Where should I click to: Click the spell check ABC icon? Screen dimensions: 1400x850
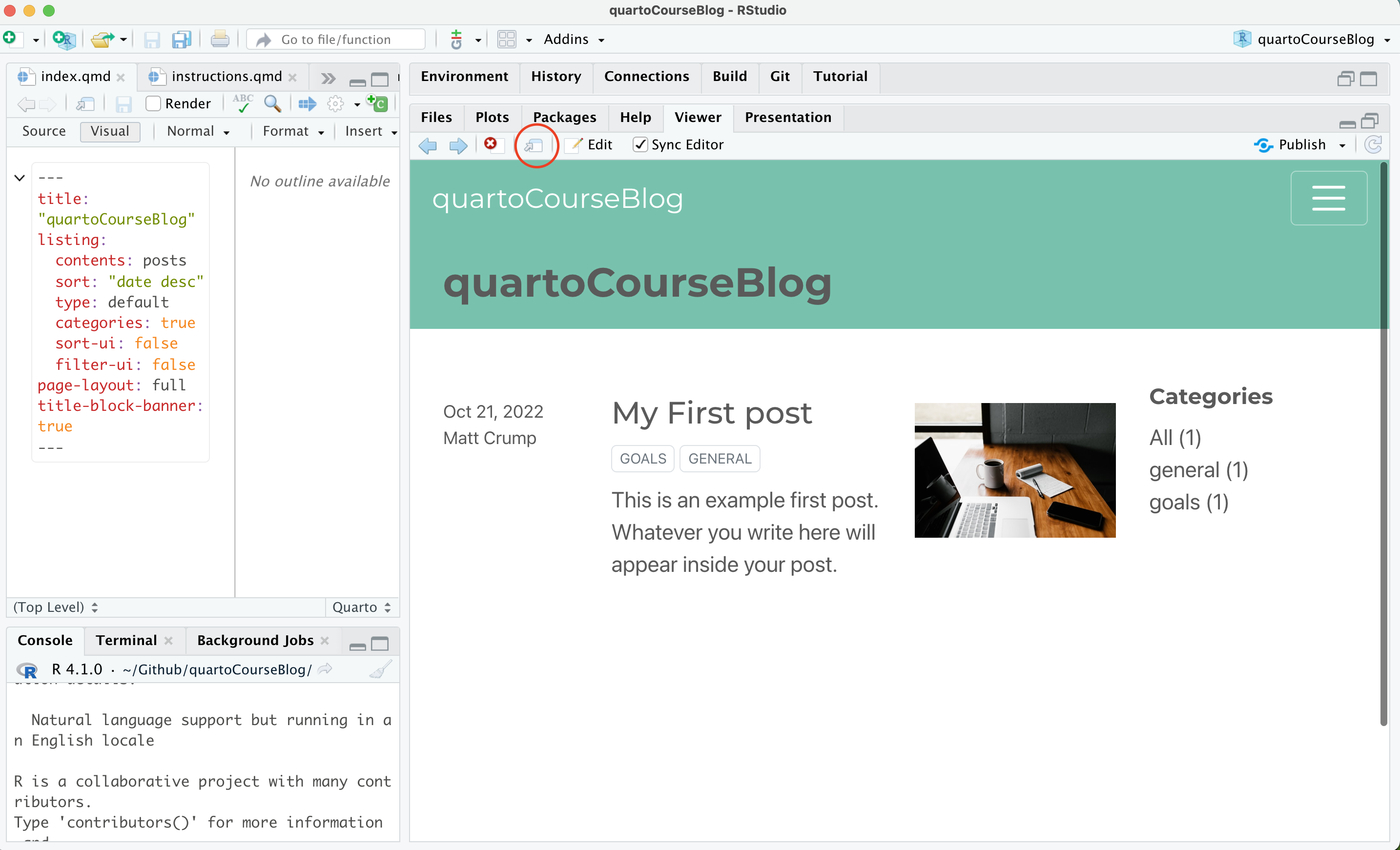pos(243,103)
